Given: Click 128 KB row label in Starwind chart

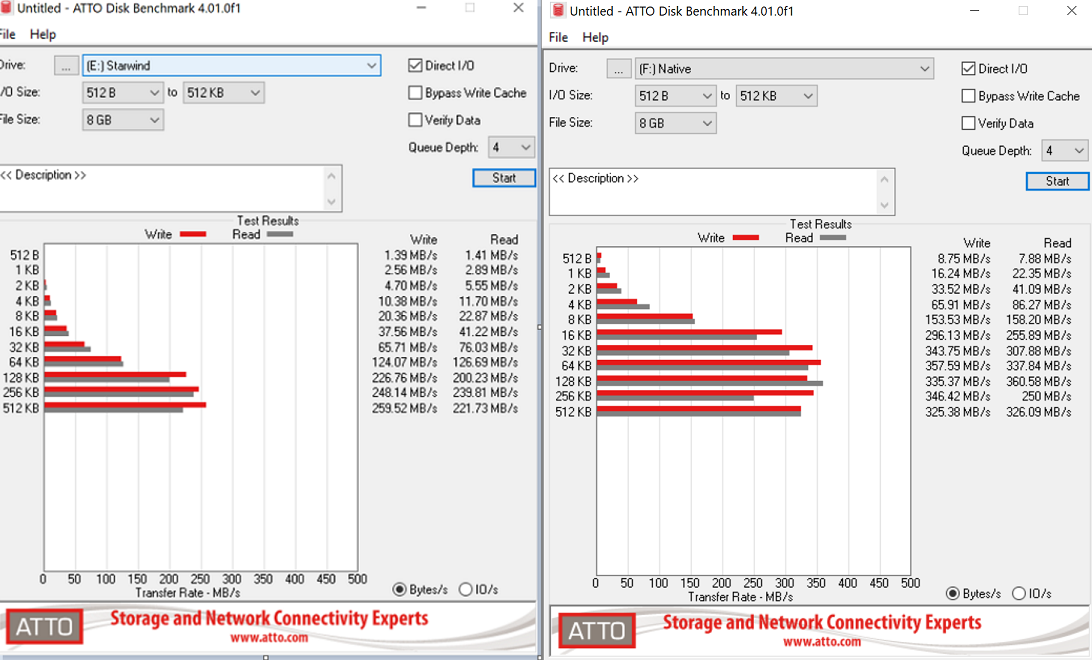Looking at the screenshot, I should pos(21,378).
